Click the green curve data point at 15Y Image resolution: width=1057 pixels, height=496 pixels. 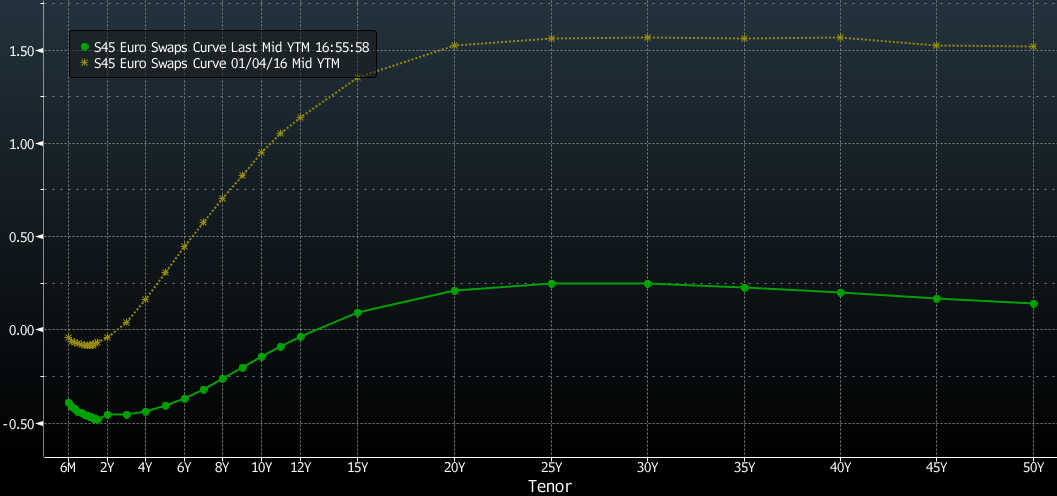click(358, 313)
